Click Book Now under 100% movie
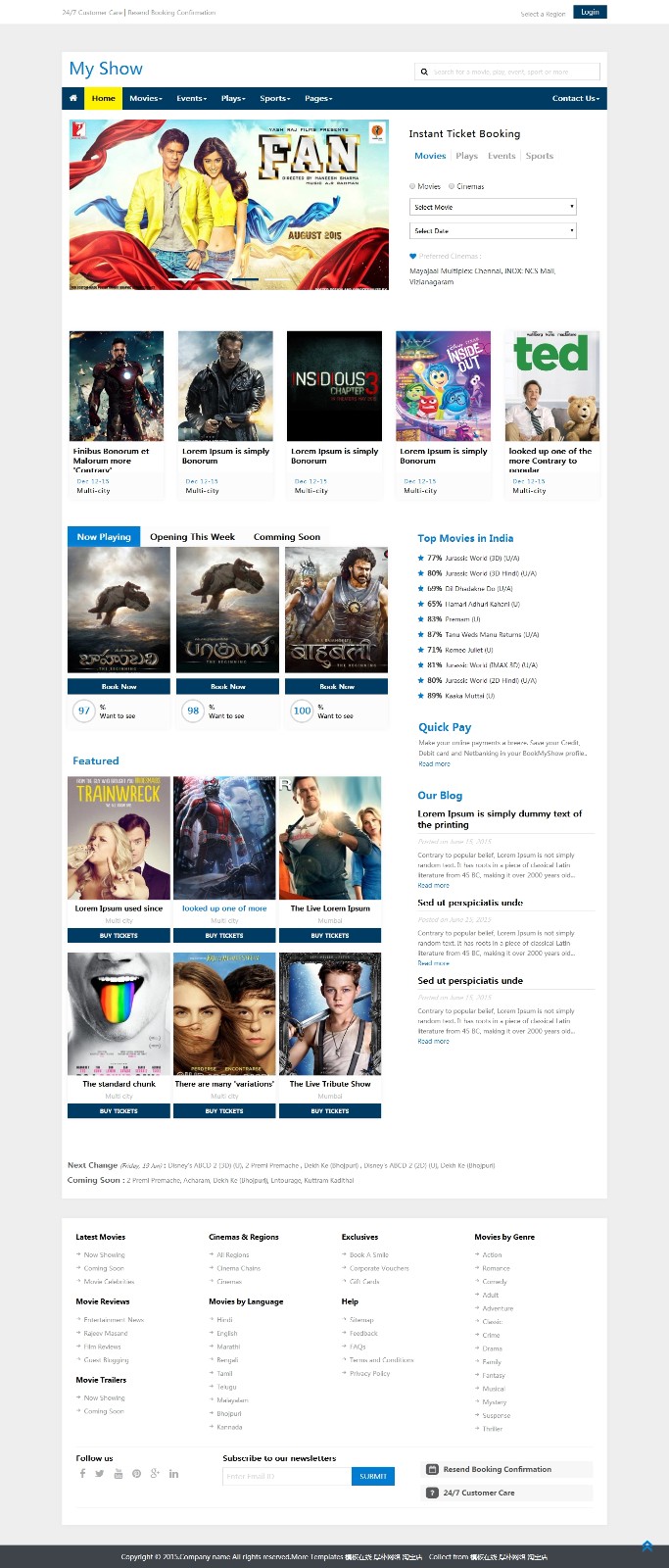The image size is (669, 1568). [336, 687]
